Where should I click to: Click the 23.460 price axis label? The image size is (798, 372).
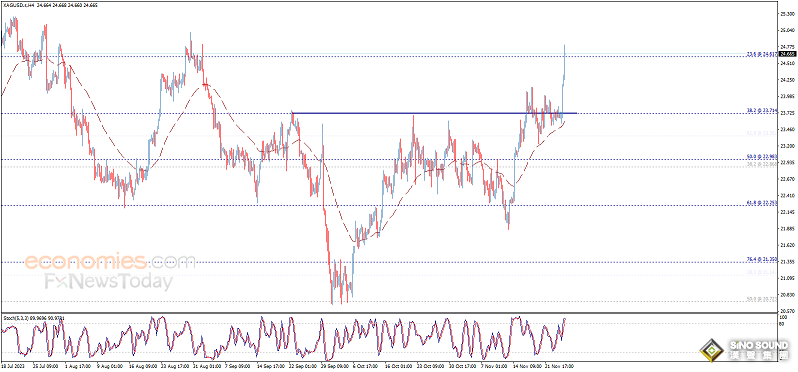pyautogui.click(x=787, y=129)
